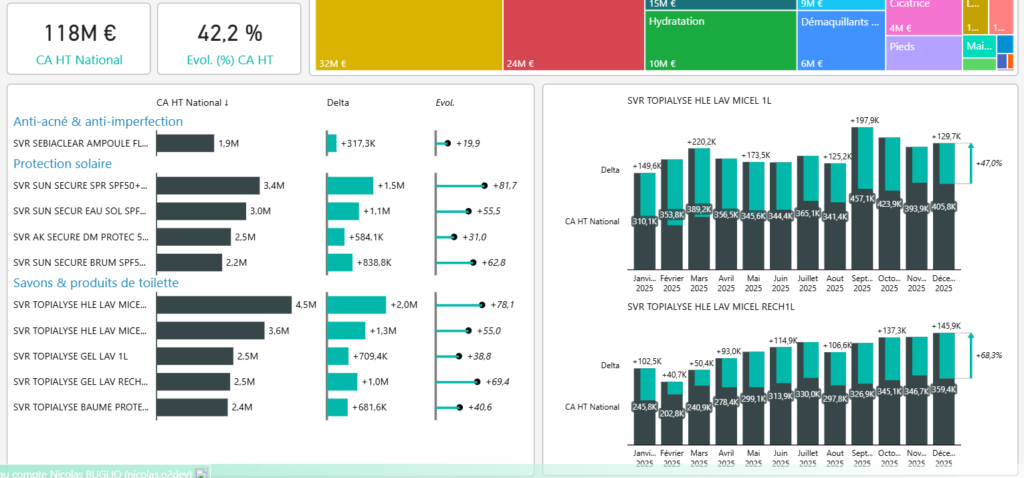Select the +2,0M teal Delta bar
Viewport: 1024px width, 478px height.
pyautogui.click(x=356, y=305)
